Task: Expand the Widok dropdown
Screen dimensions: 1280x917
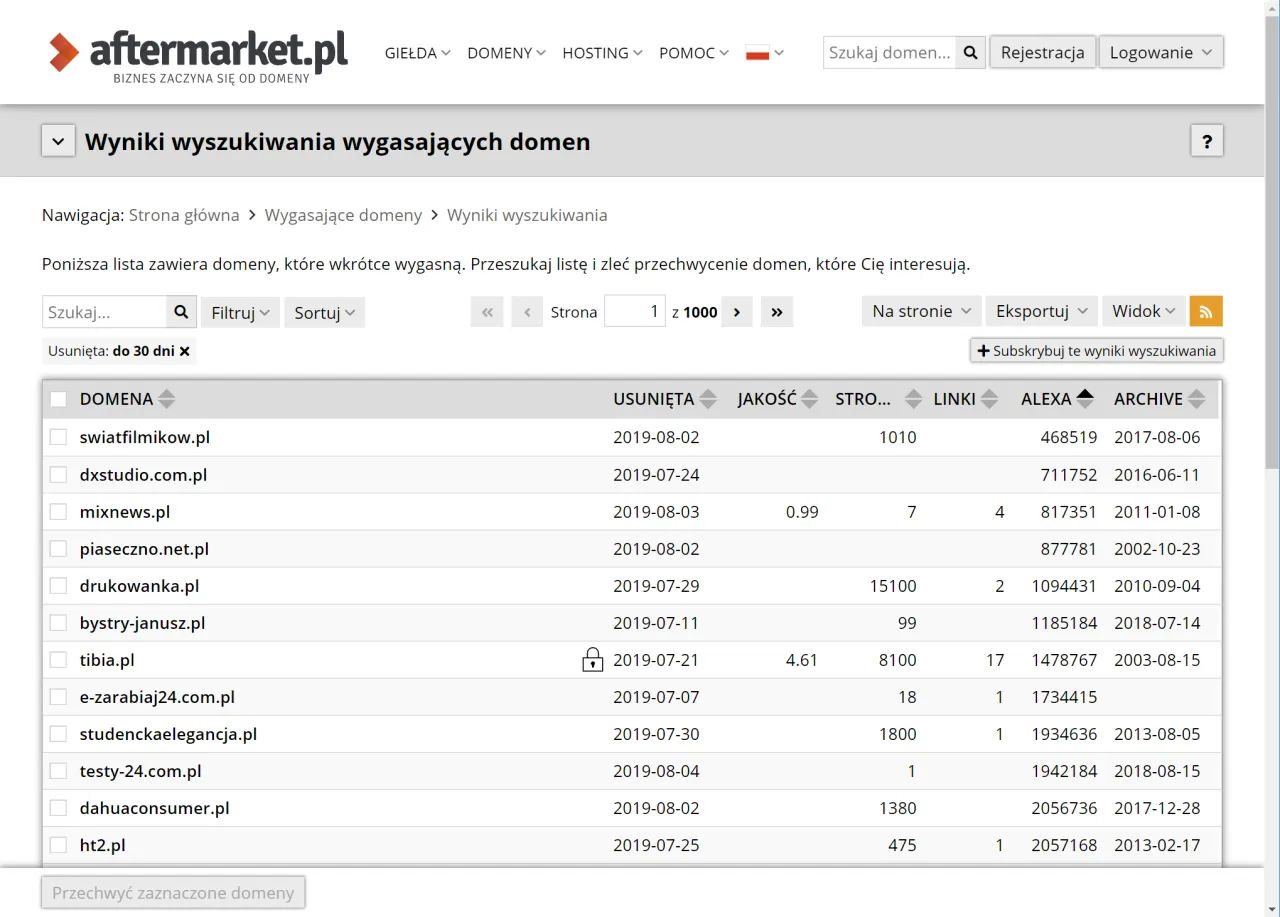Action: 1143,311
